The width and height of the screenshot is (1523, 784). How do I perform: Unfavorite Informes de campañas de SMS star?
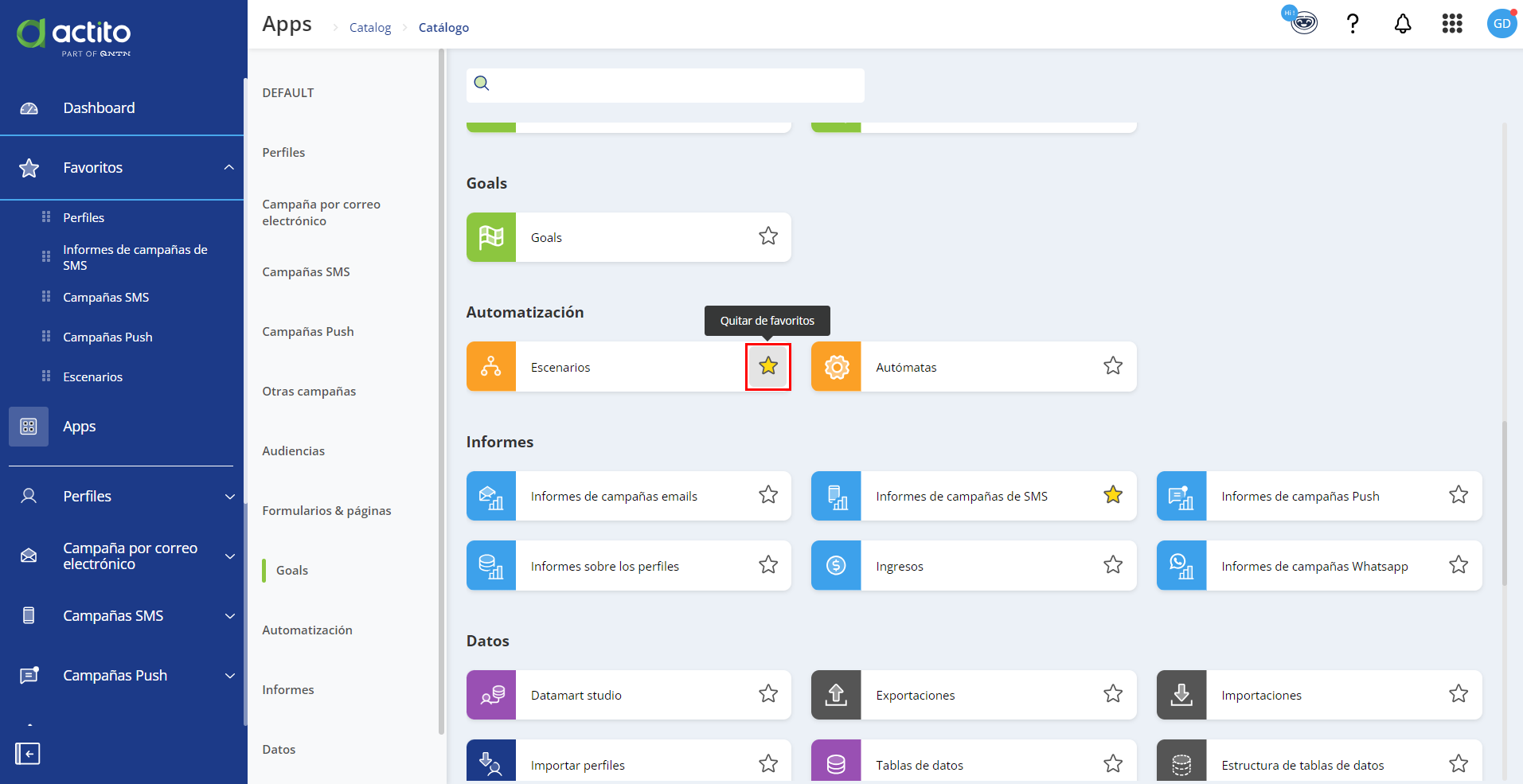(1113, 494)
